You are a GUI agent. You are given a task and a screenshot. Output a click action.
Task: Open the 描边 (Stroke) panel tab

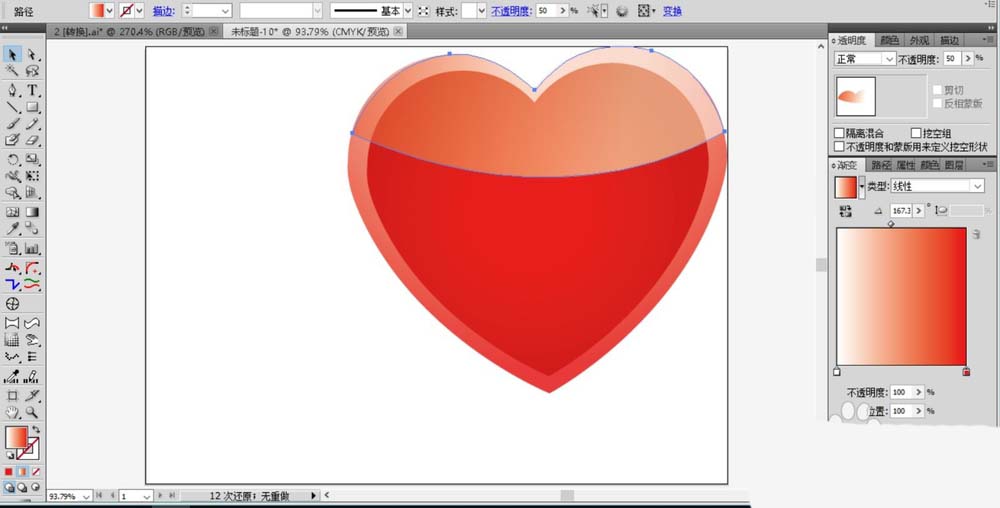pos(949,40)
